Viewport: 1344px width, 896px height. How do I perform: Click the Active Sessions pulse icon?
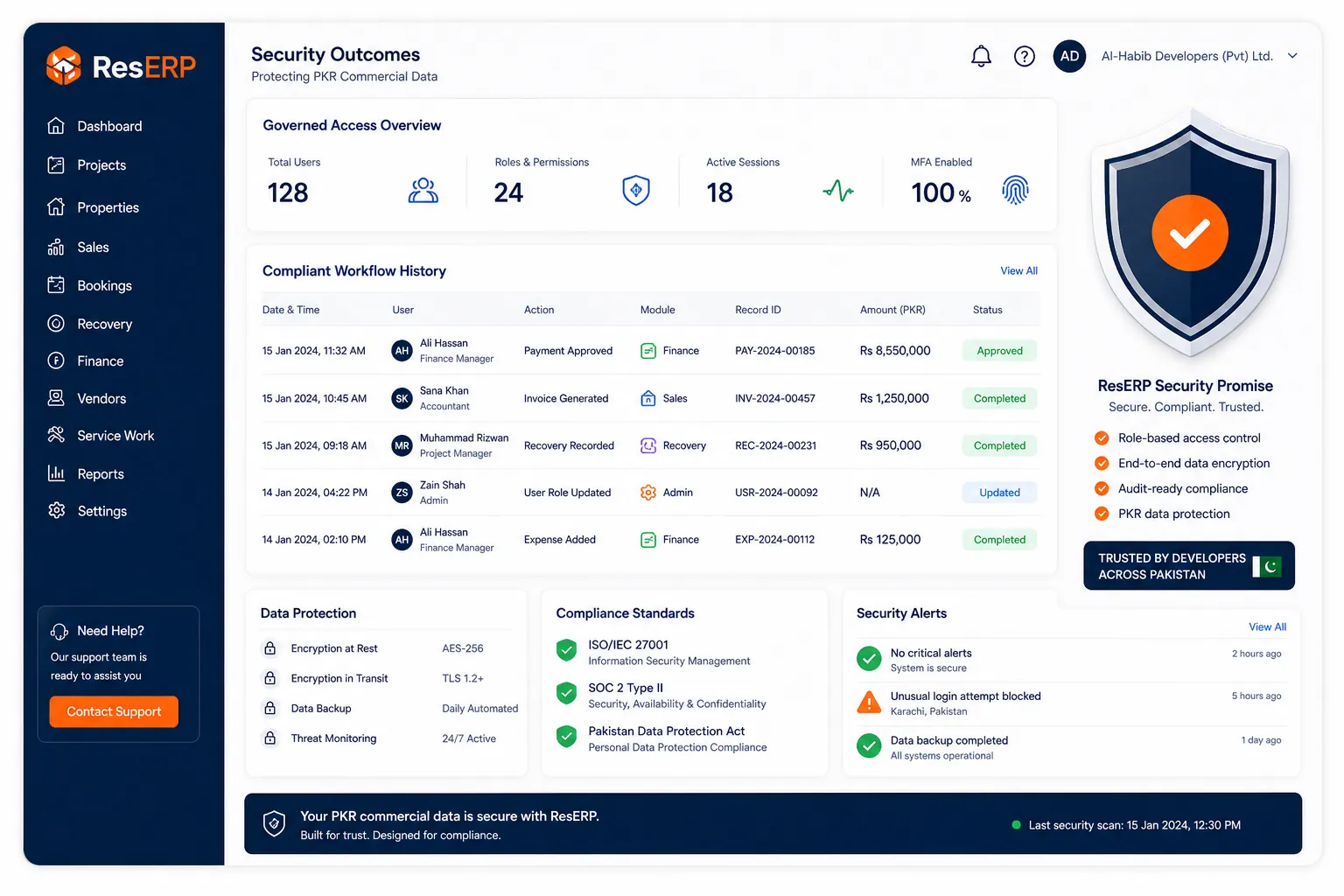(838, 190)
